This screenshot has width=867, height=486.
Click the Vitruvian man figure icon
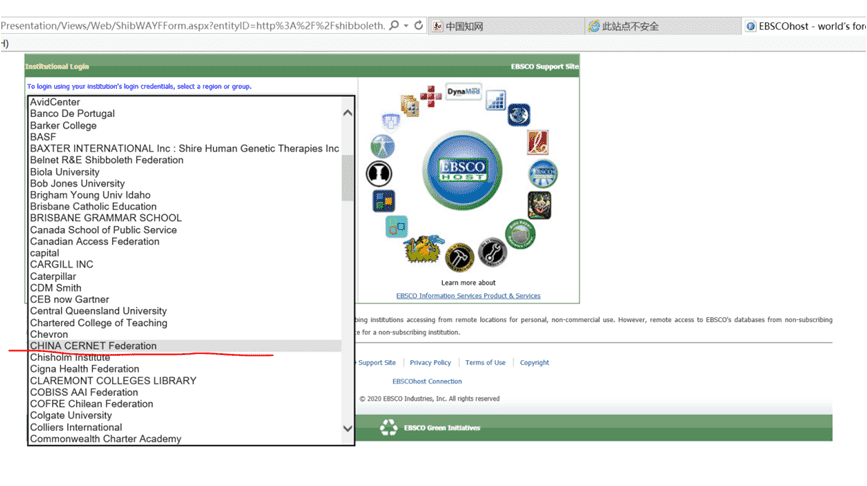point(383,146)
